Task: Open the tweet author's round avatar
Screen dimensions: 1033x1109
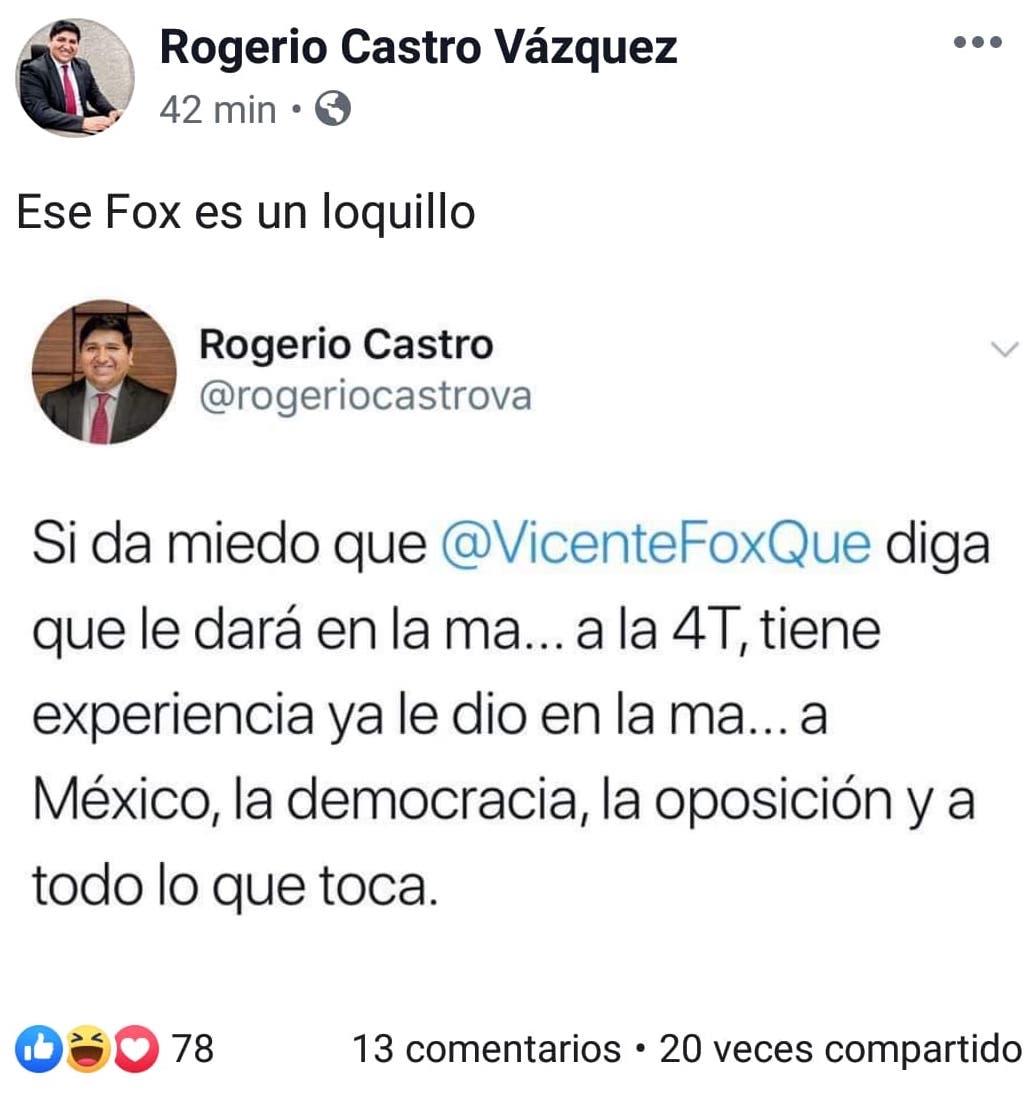Action: tap(104, 372)
